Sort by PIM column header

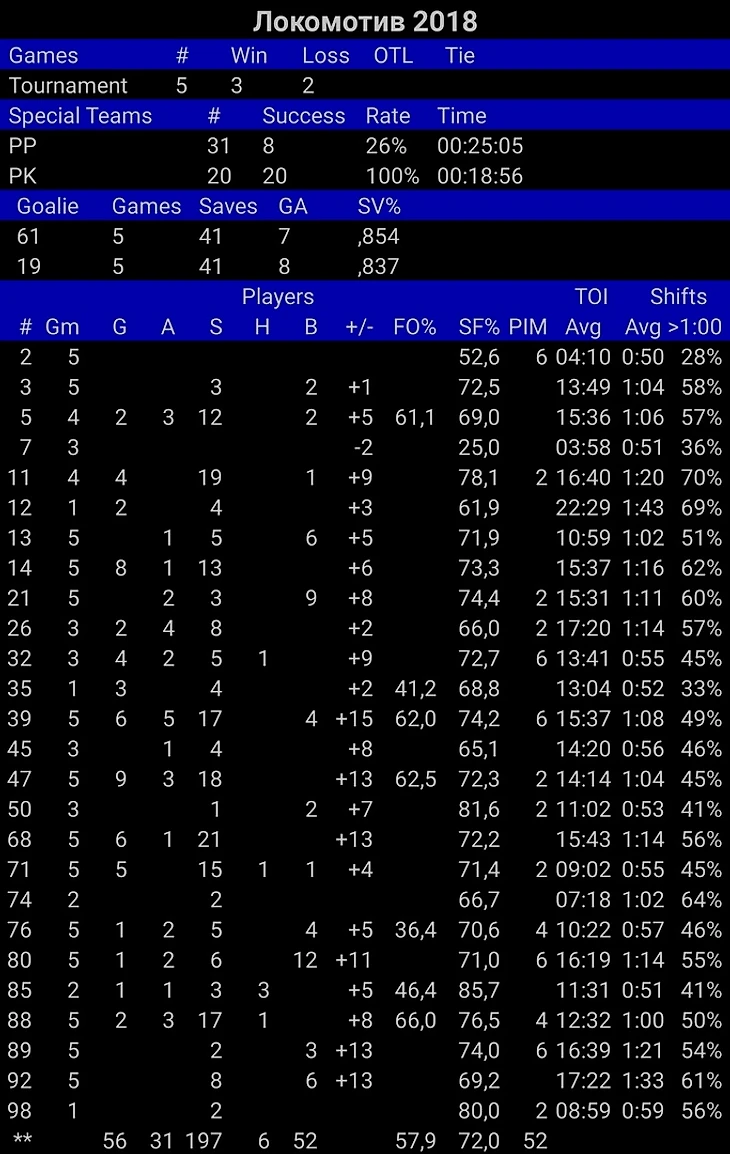pos(528,327)
